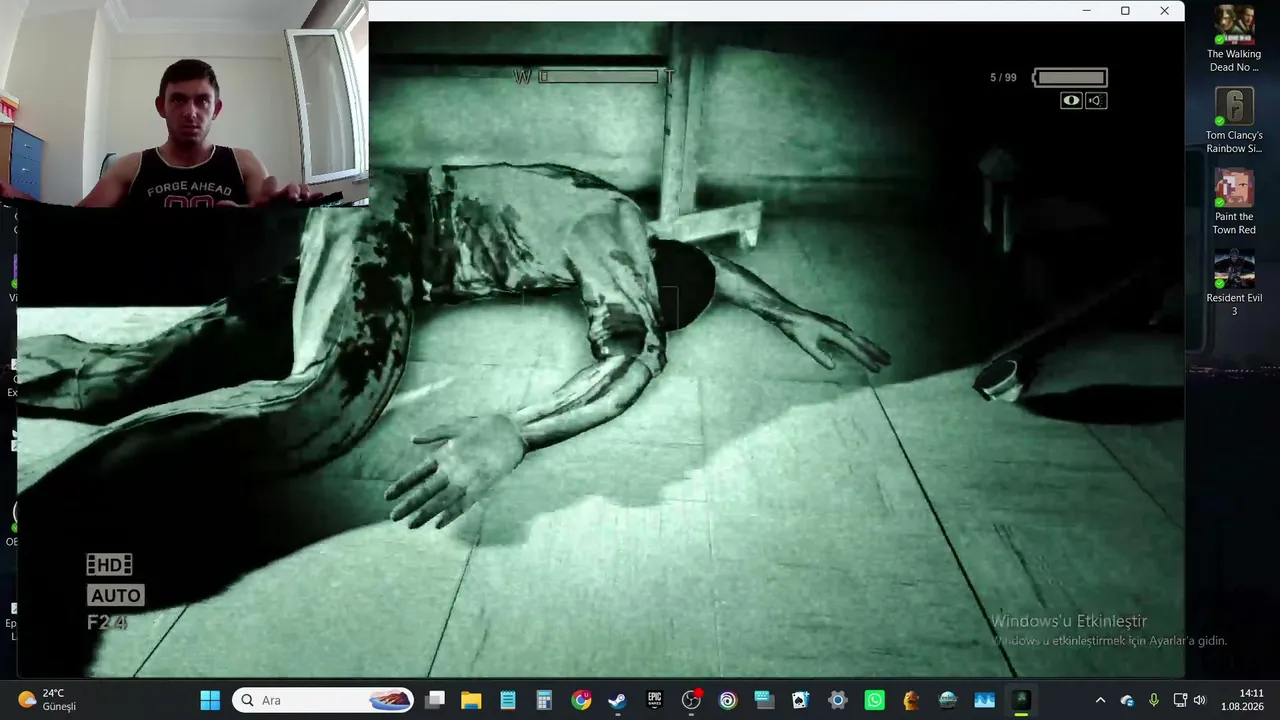Click the night vision eye indicator
1280x720 pixels.
click(1071, 100)
